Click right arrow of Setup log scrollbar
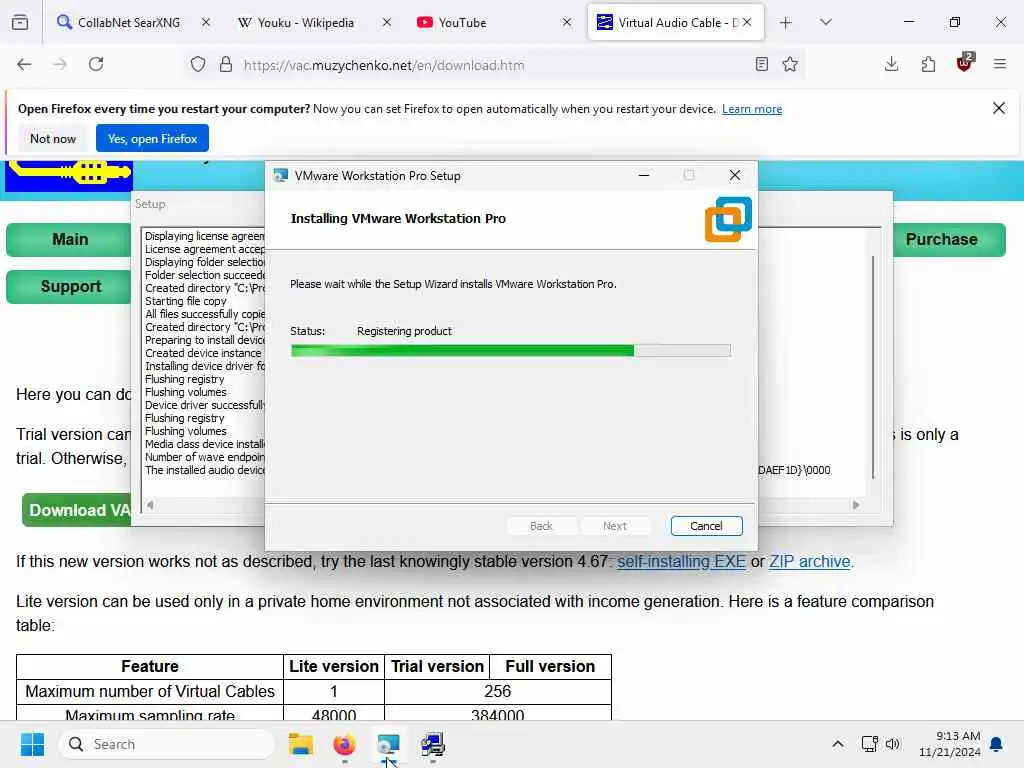 click(856, 505)
